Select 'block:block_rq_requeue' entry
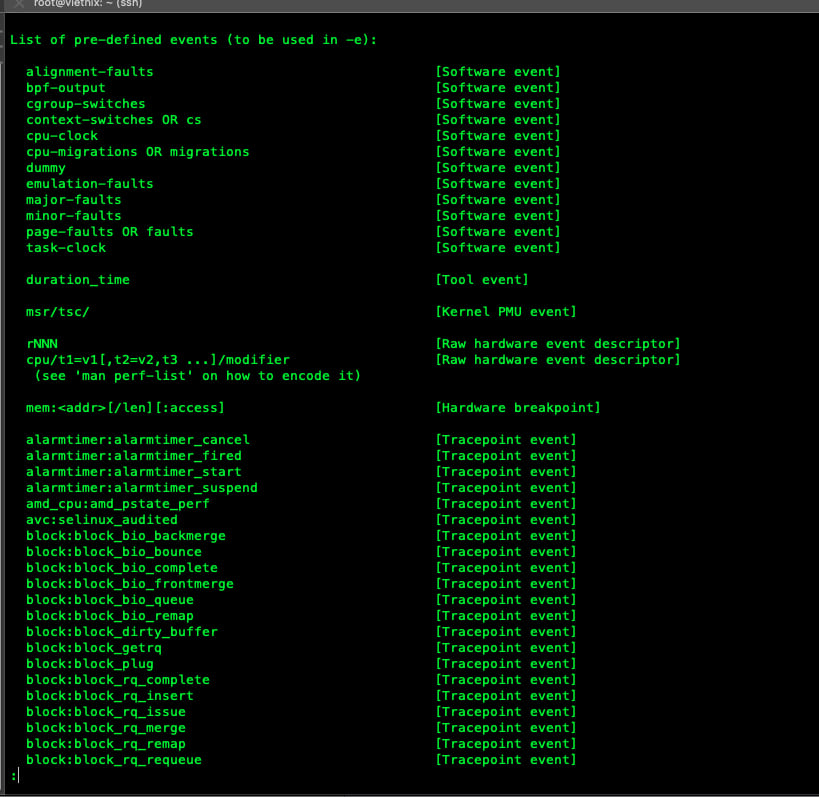This screenshot has width=819, height=797. pyautogui.click(x=114, y=760)
